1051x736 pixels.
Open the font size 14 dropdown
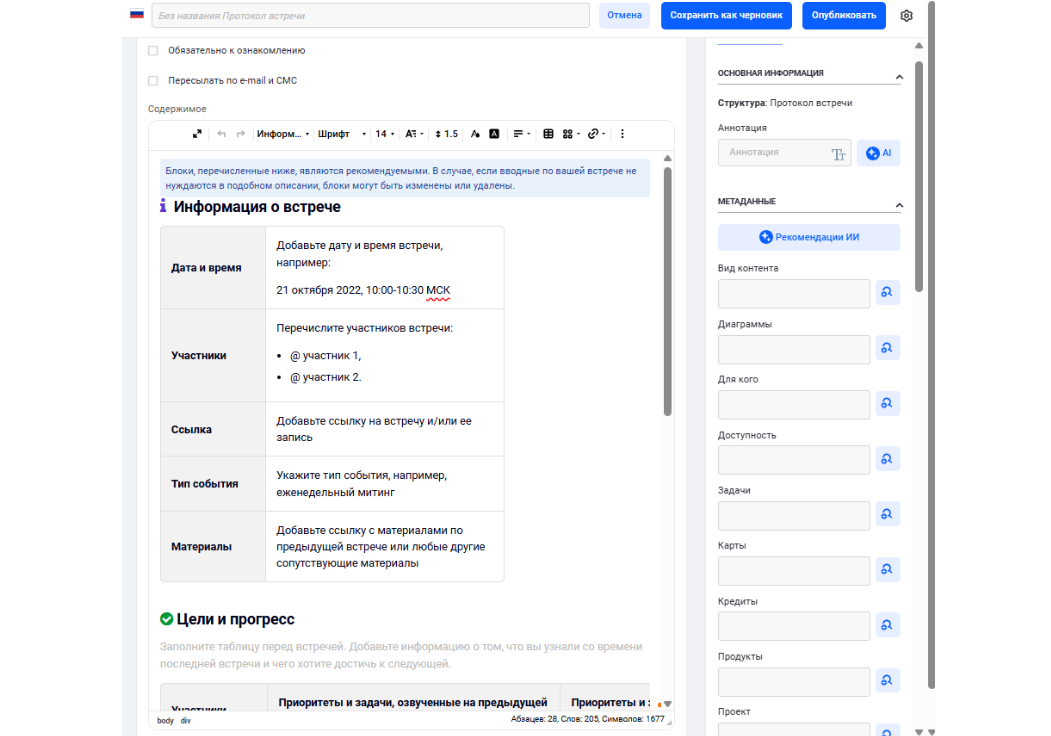click(x=385, y=134)
